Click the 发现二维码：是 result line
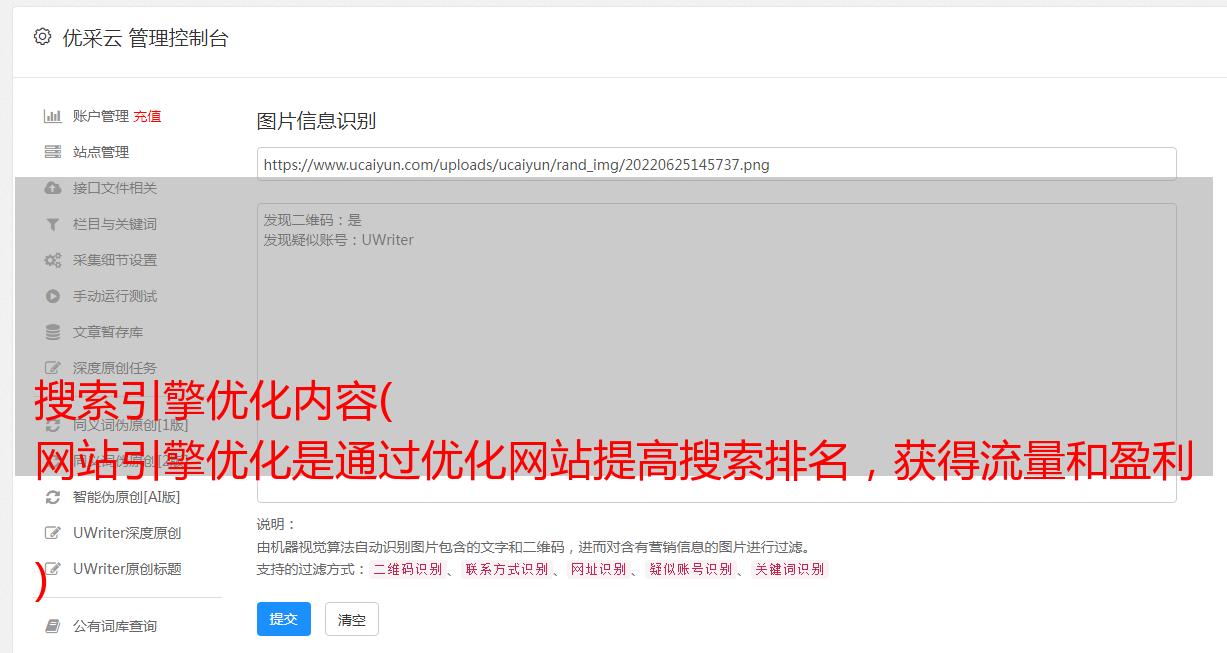 [x=313, y=220]
